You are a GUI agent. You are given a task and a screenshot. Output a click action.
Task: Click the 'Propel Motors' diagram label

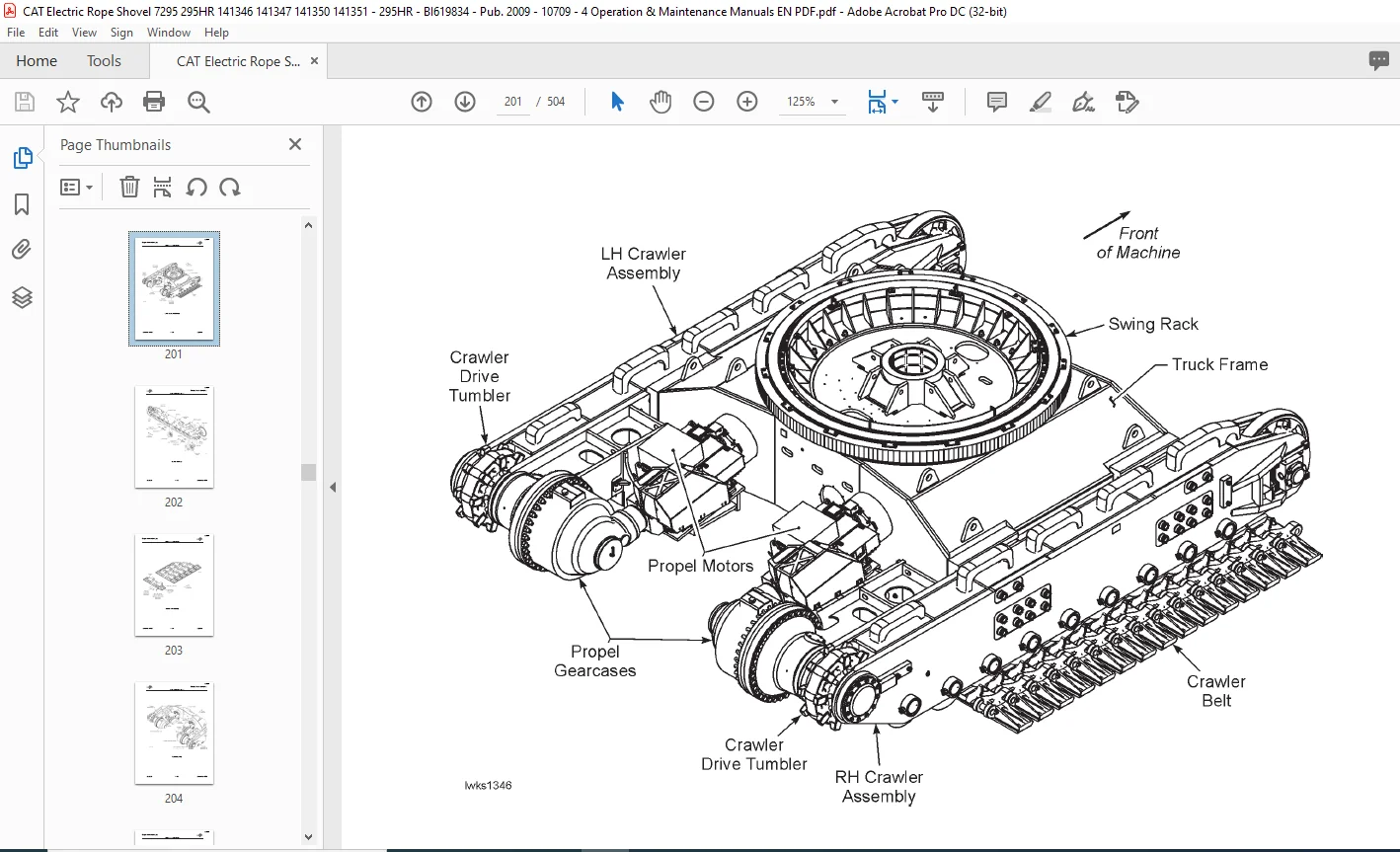pos(700,566)
